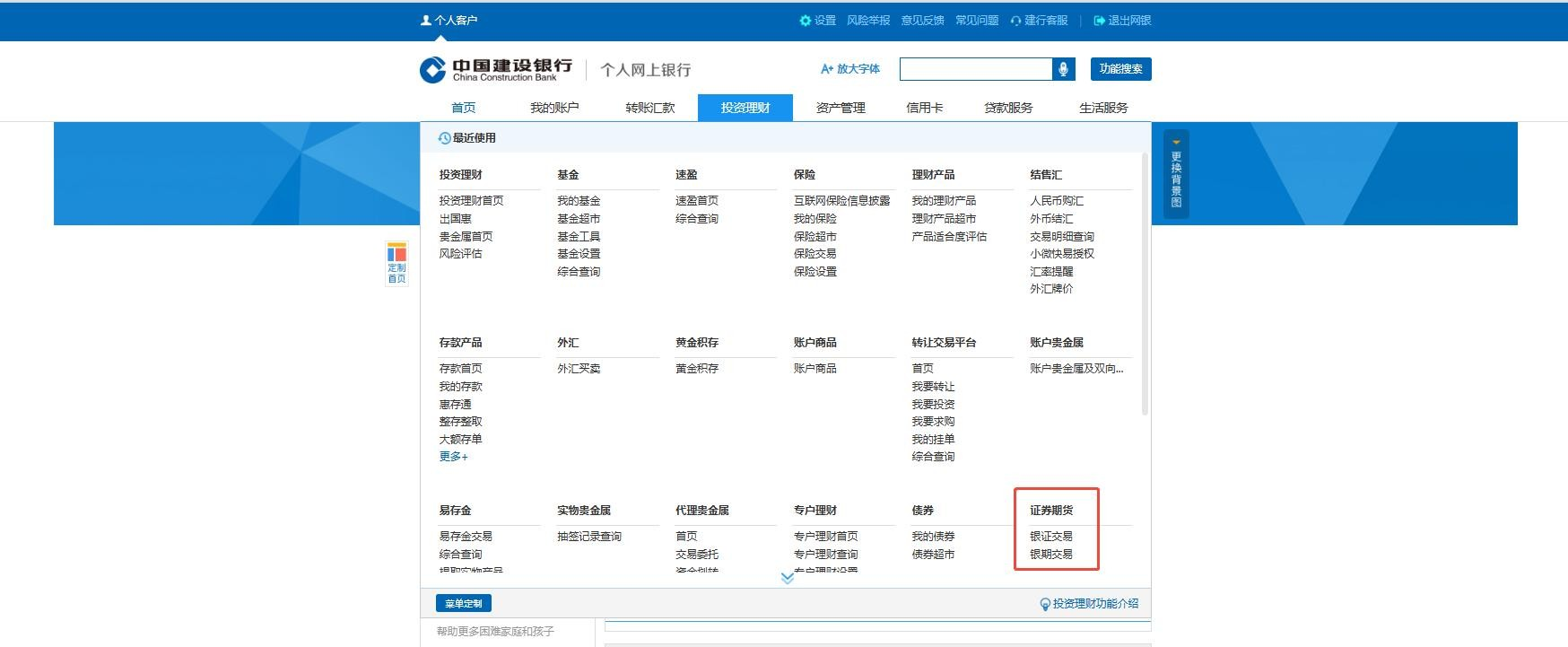Click the 个人客户 user icon
Image resolution: width=1568 pixels, height=647 pixels.
[426, 20]
